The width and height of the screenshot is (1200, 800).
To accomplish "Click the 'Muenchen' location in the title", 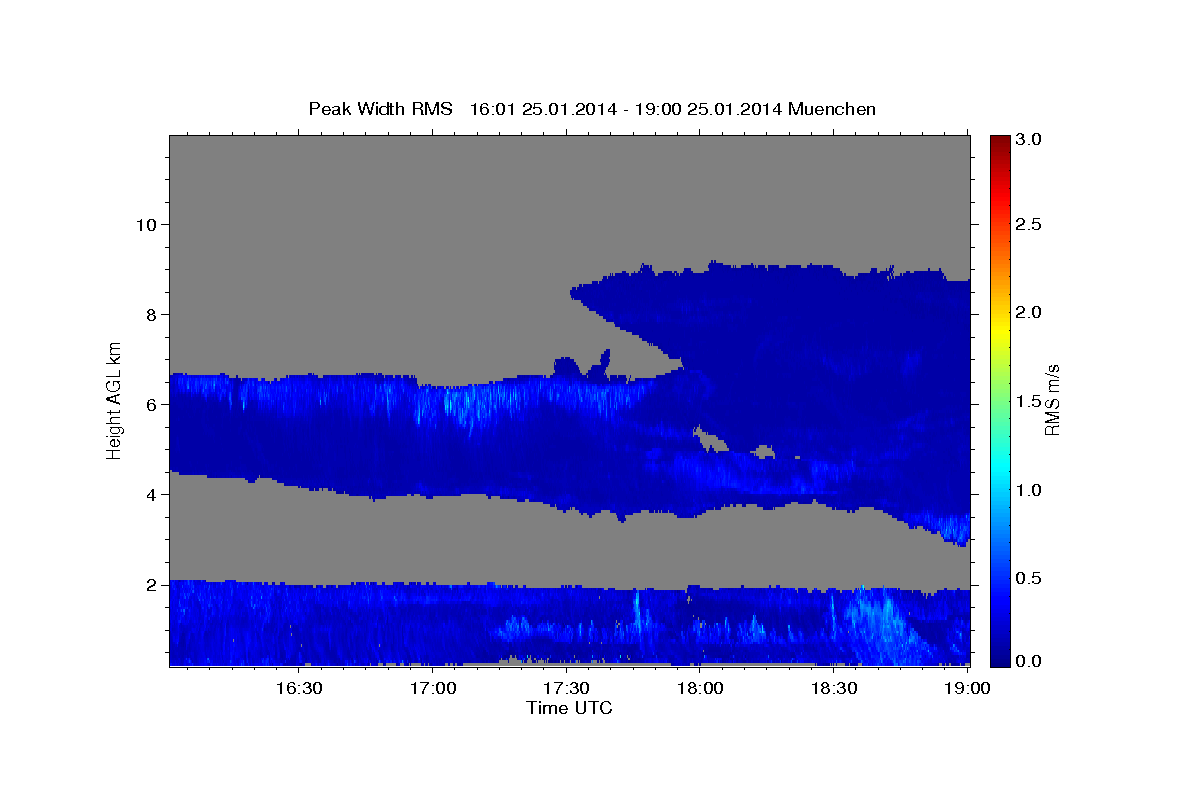I will (832, 109).
